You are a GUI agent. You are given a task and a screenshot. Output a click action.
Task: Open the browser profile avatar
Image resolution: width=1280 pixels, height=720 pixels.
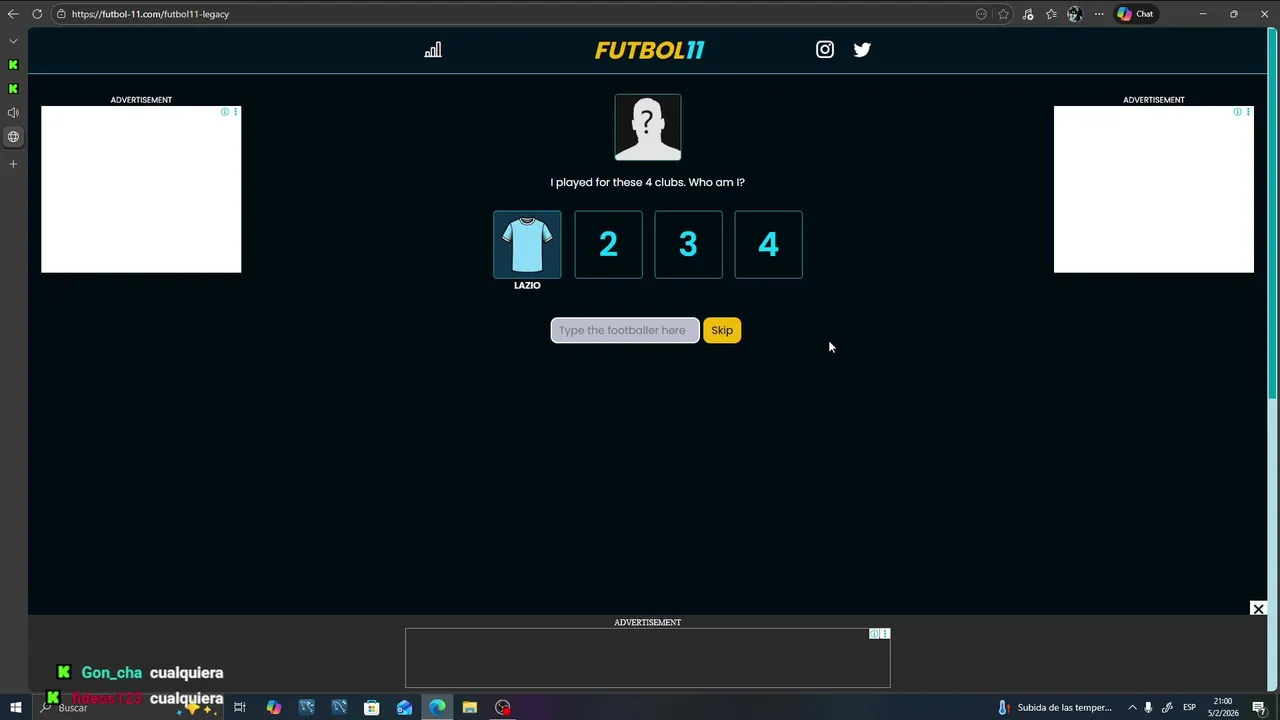pos(1075,14)
